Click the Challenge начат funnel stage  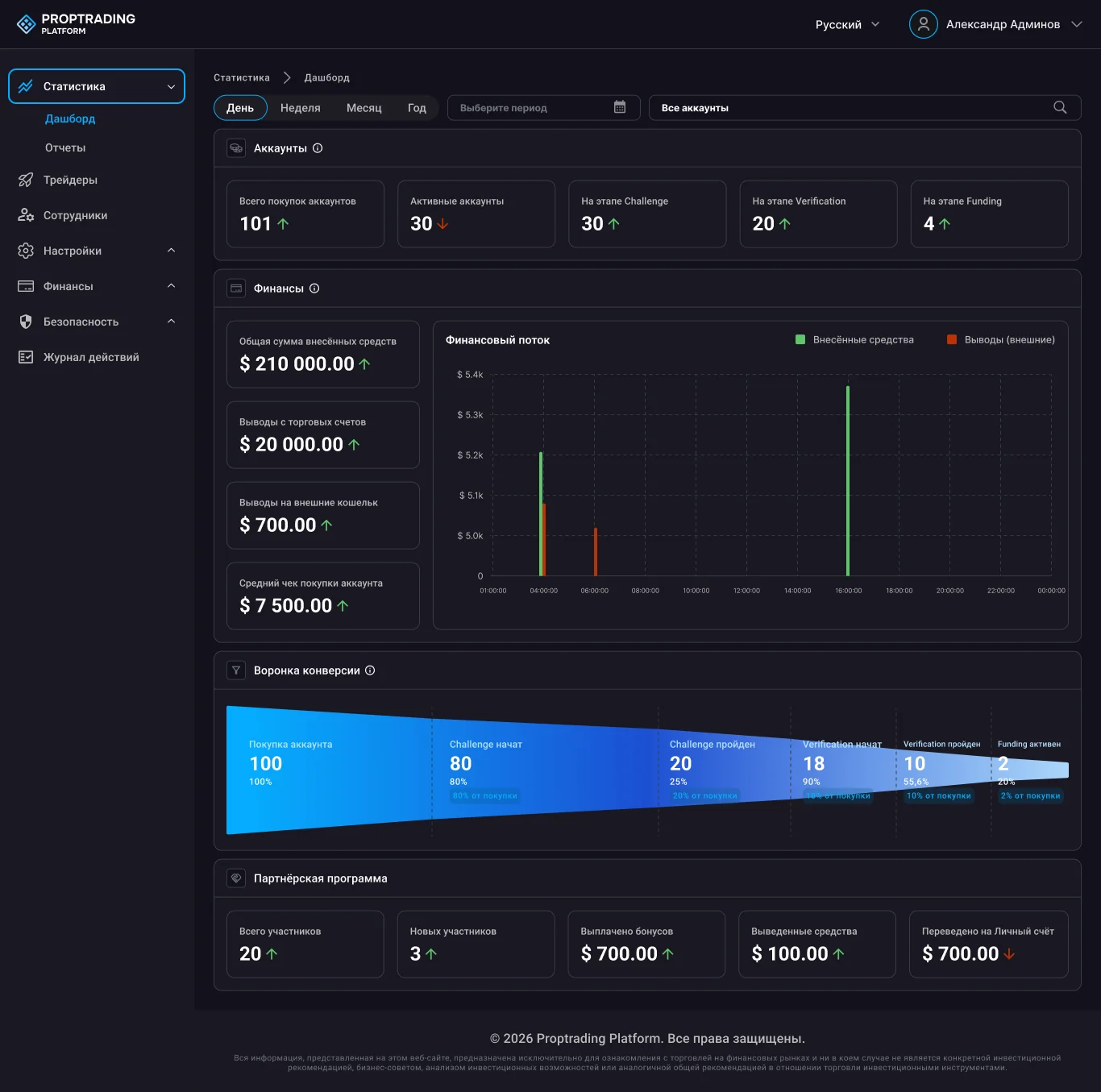point(545,770)
